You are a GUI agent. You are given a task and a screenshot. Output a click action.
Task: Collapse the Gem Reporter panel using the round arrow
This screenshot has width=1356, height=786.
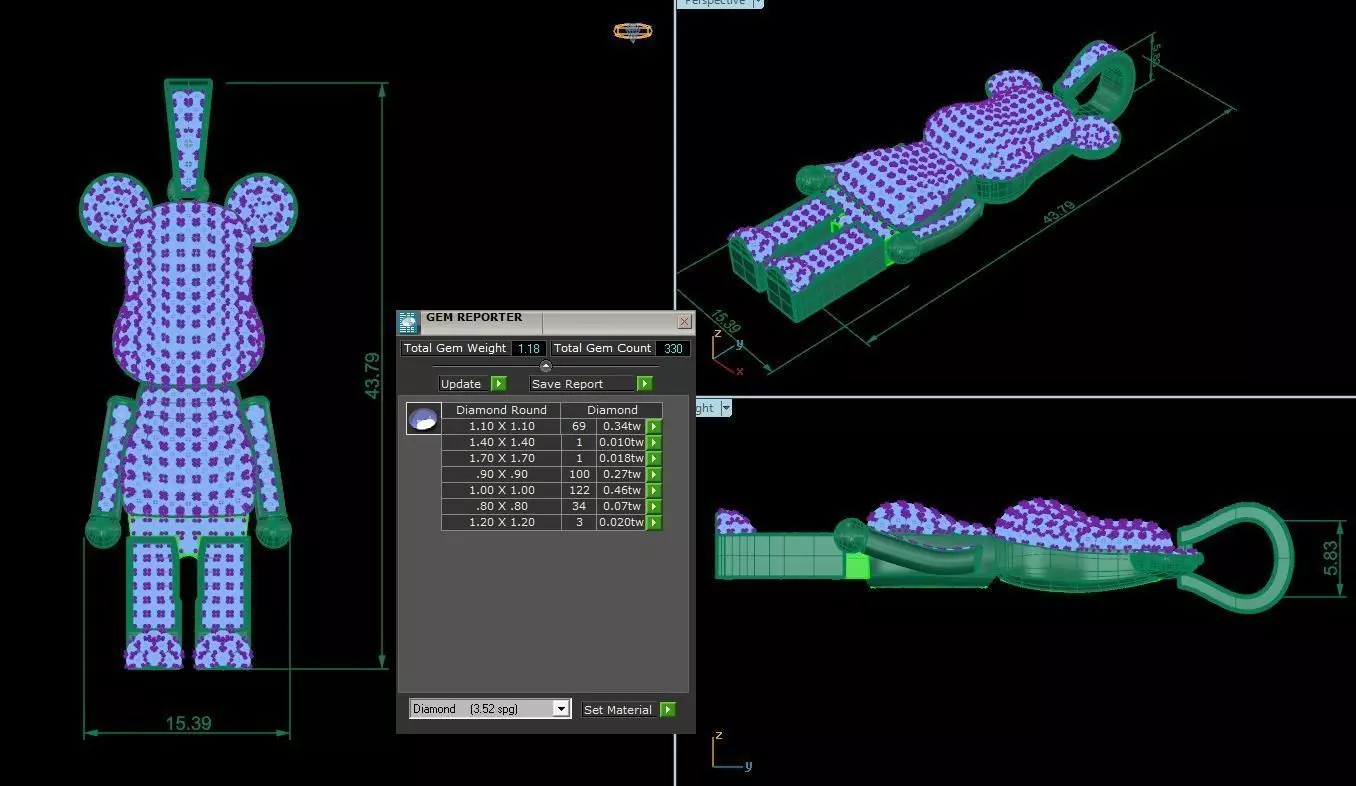tap(546, 366)
